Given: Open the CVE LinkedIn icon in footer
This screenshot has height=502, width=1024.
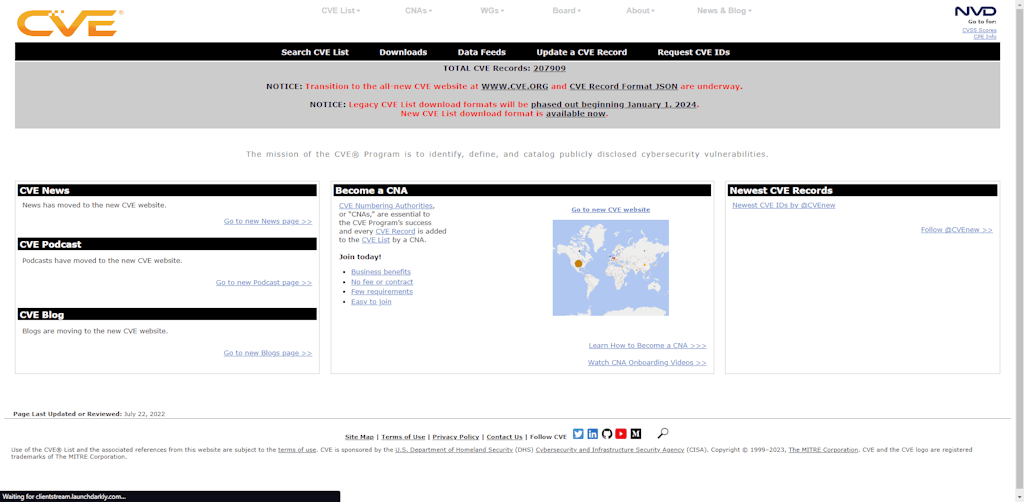Looking at the screenshot, I should pyautogui.click(x=592, y=434).
